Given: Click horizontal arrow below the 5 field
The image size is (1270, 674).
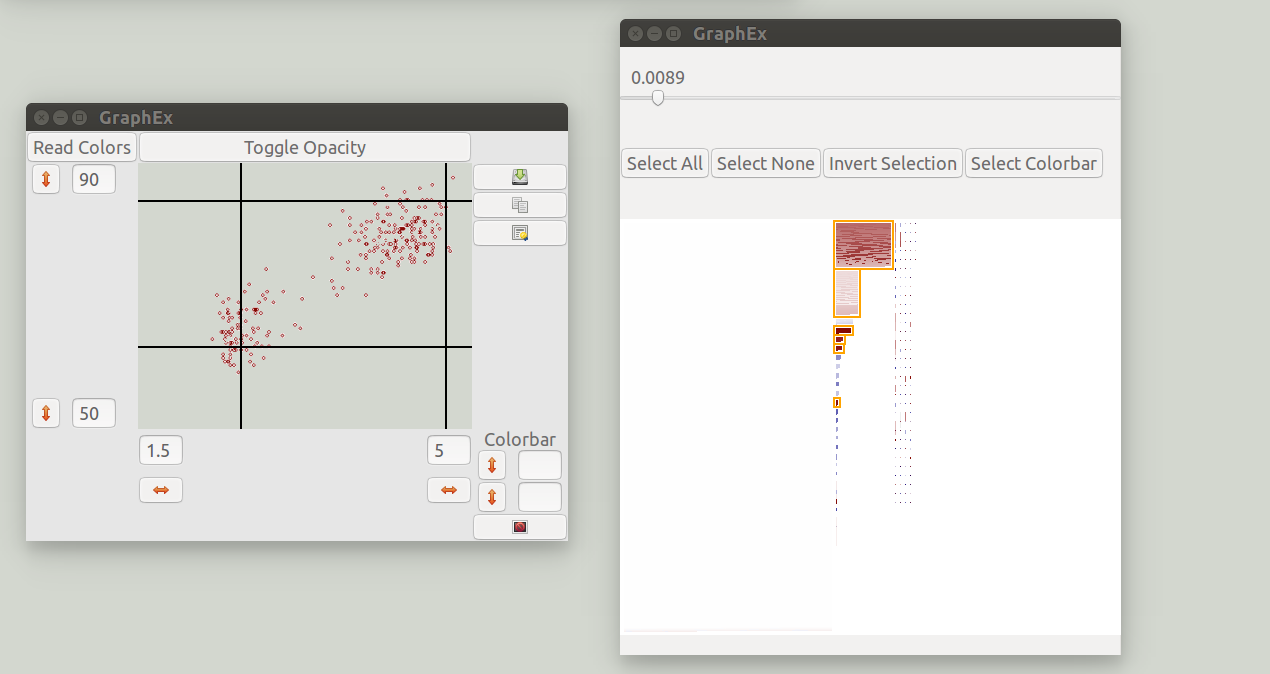Looking at the screenshot, I should click(x=449, y=490).
